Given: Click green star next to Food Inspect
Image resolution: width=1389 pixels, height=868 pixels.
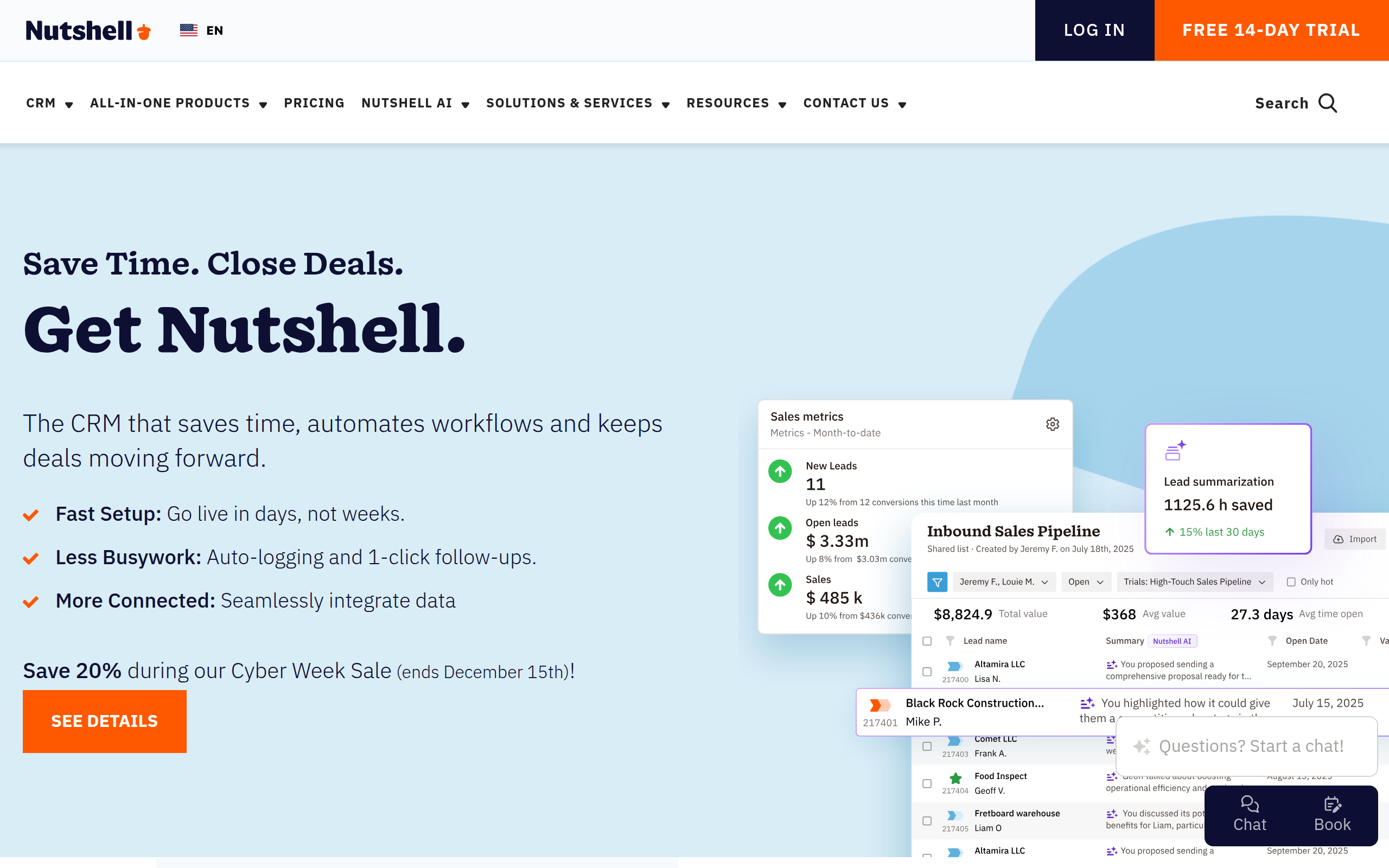Looking at the screenshot, I should [x=955, y=779].
